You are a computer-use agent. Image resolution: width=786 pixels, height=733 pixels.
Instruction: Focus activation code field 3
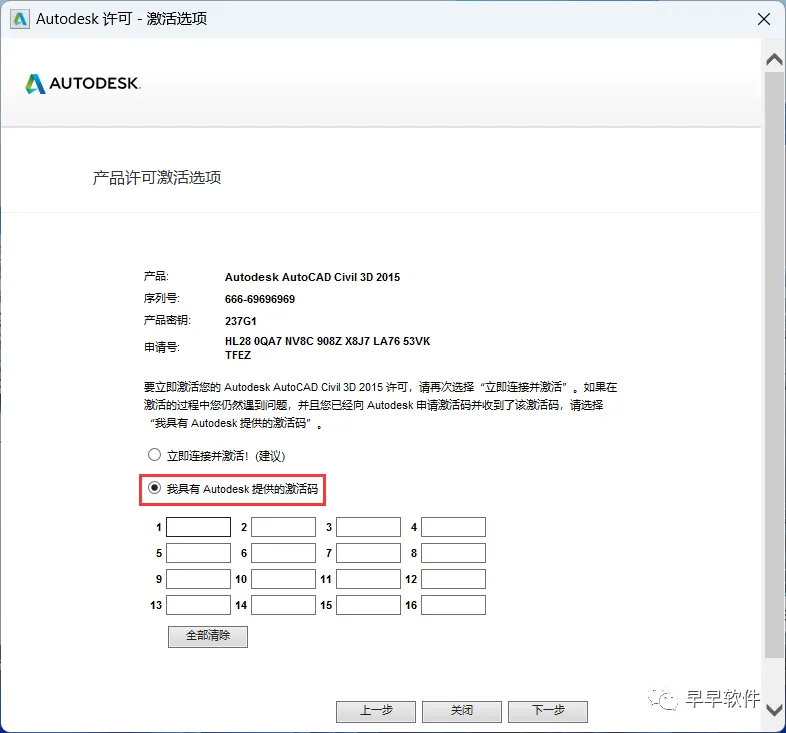(368, 527)
